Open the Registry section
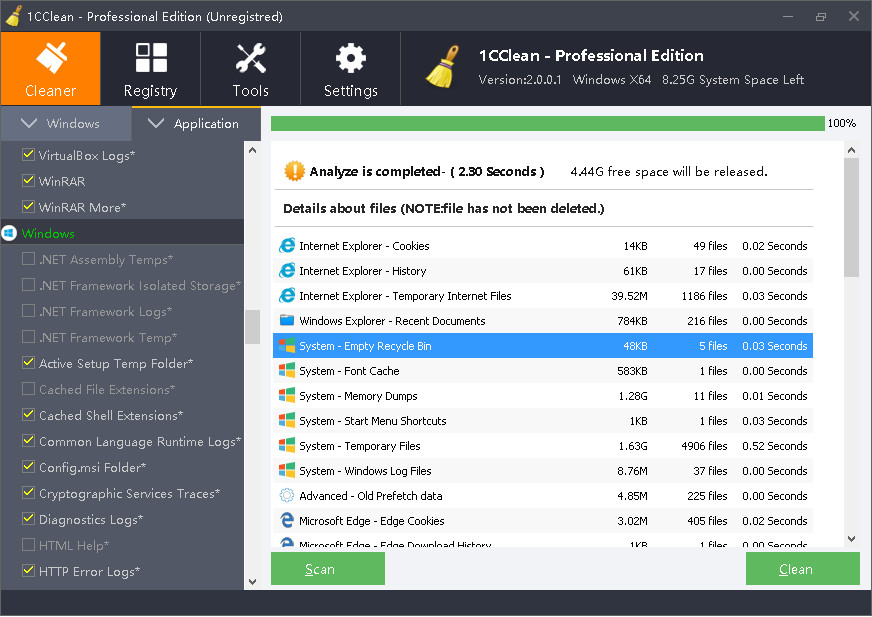Image resolution: width=872 pixels, height=617 pixels. point(150,68)
